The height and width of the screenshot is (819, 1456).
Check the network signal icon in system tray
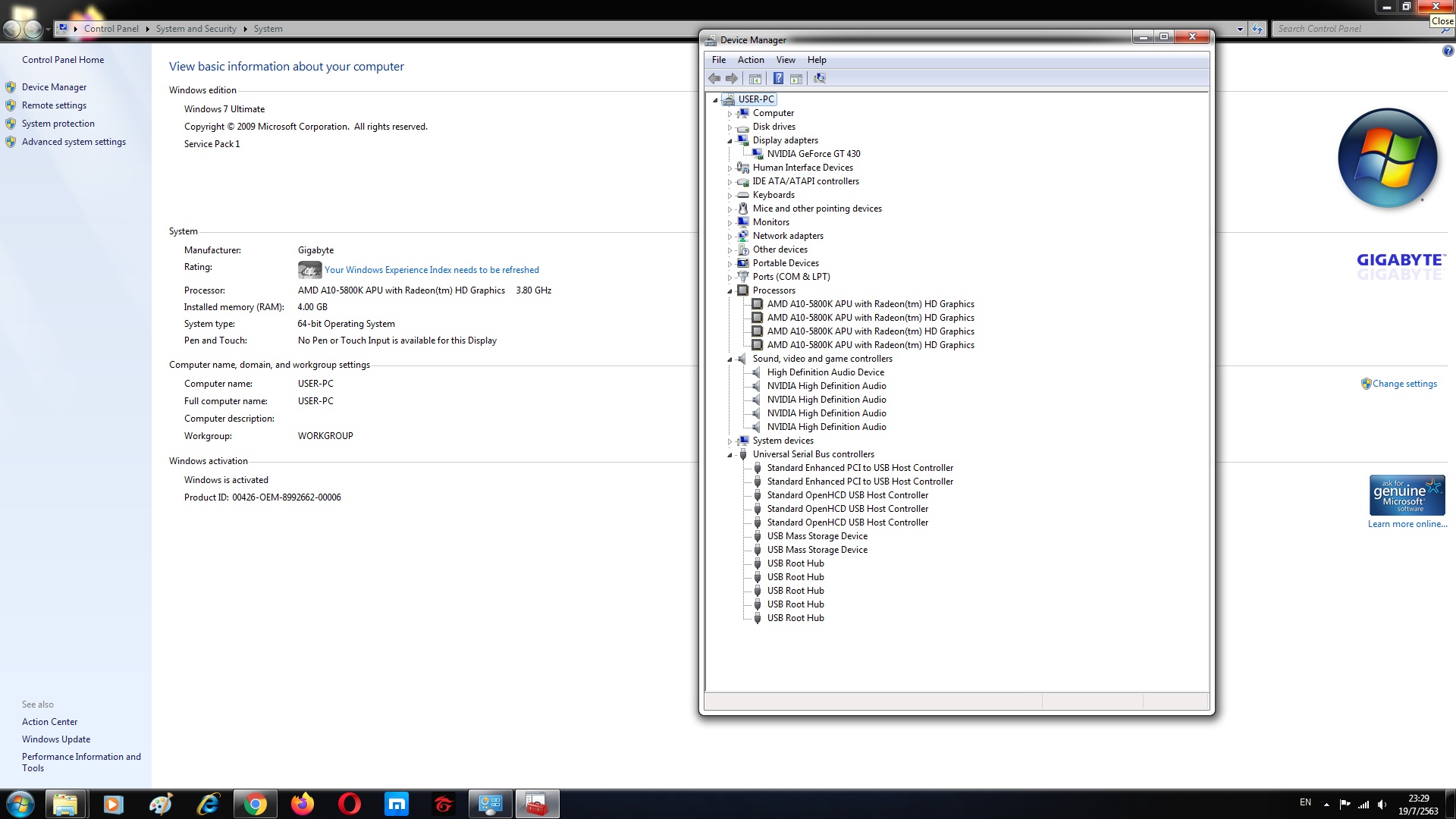[1363, 804]
